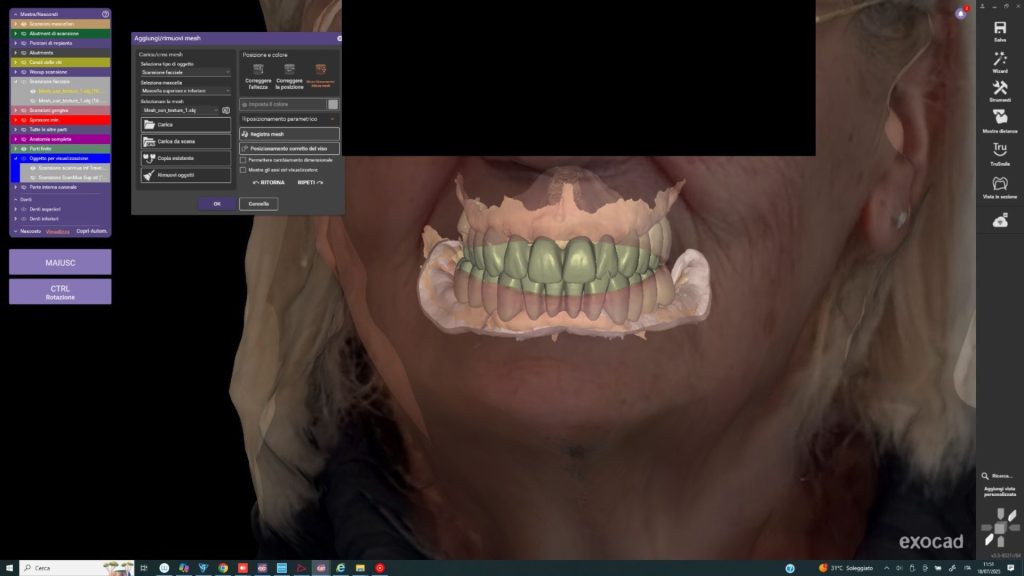Select Spessore min group entry
The height and width of the screenshot is (576, 1024).
(46, 119)
